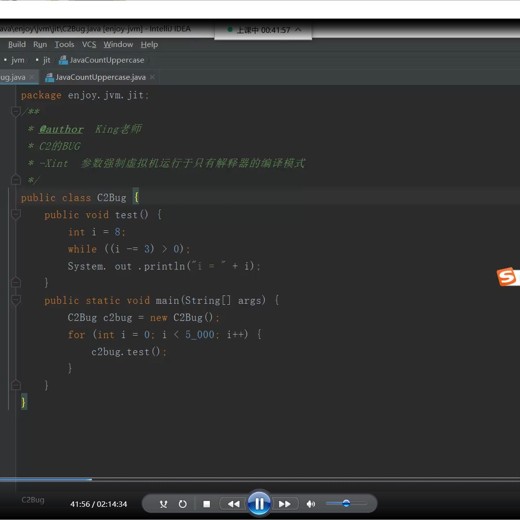Click the 'int i = 8;' line
The width and height of the screenshot is (520, 520).
(97, 232)
